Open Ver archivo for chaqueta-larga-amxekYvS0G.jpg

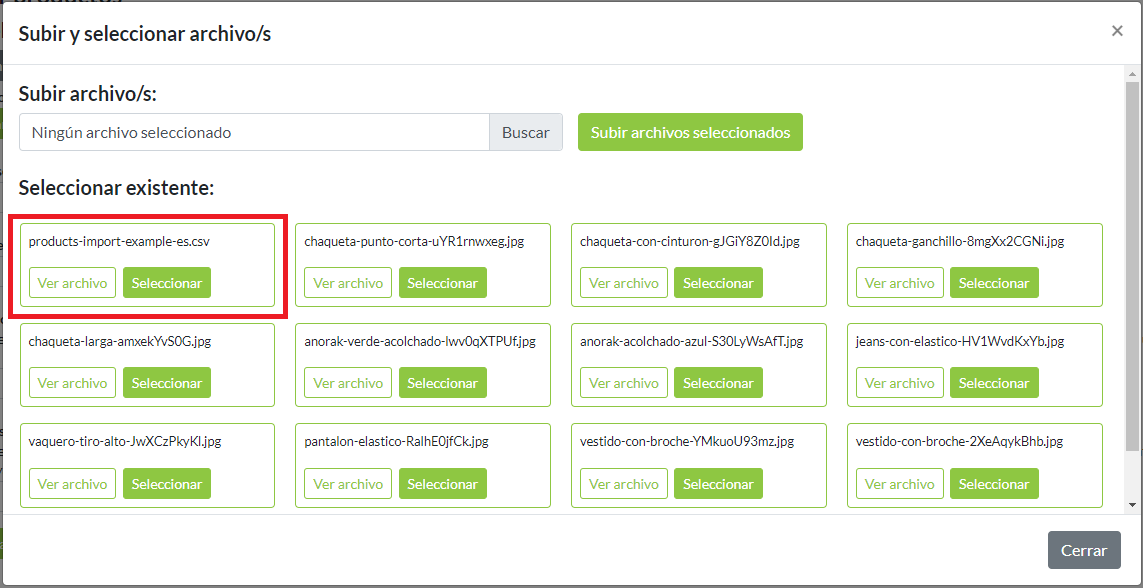[x=72, y=382]
